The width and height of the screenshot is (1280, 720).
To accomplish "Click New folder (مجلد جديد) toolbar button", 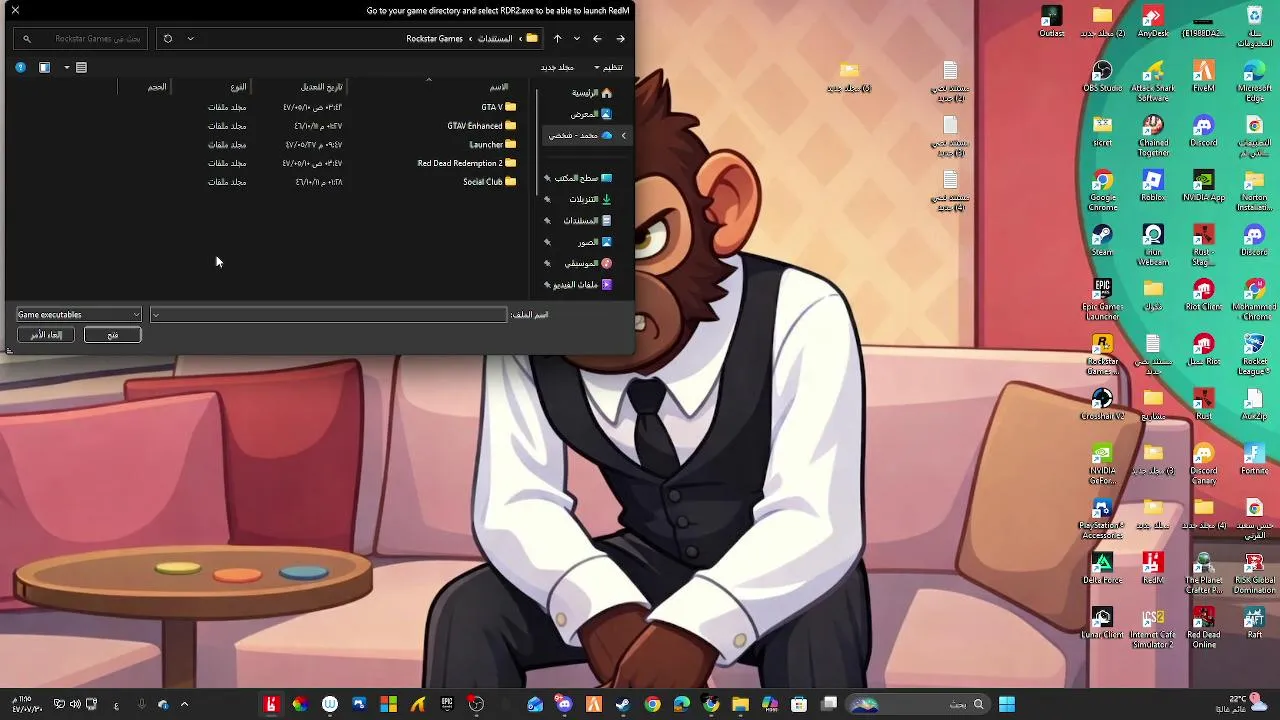I will (x=557, y=67).
